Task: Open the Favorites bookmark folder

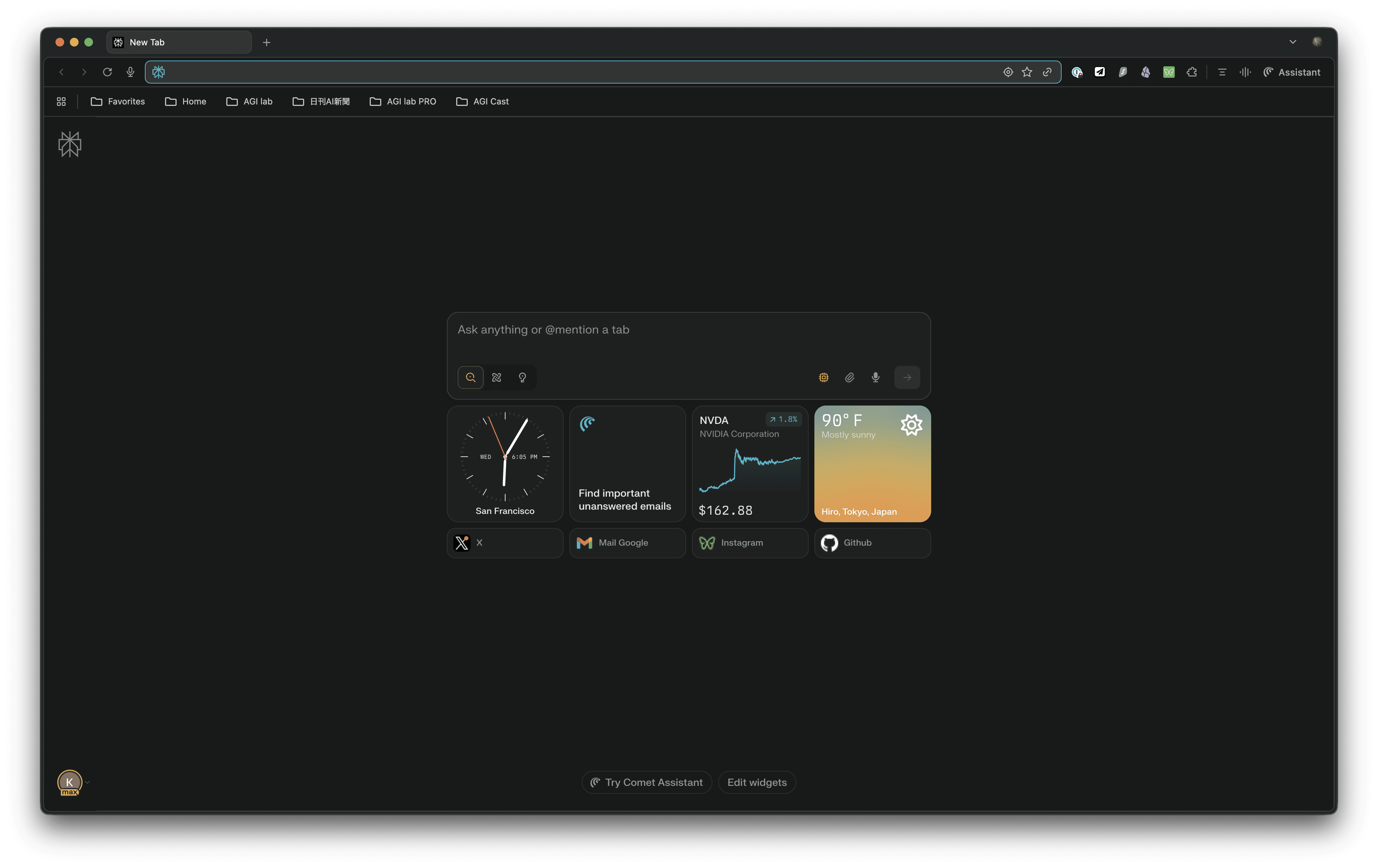Action: pos(118,101)
